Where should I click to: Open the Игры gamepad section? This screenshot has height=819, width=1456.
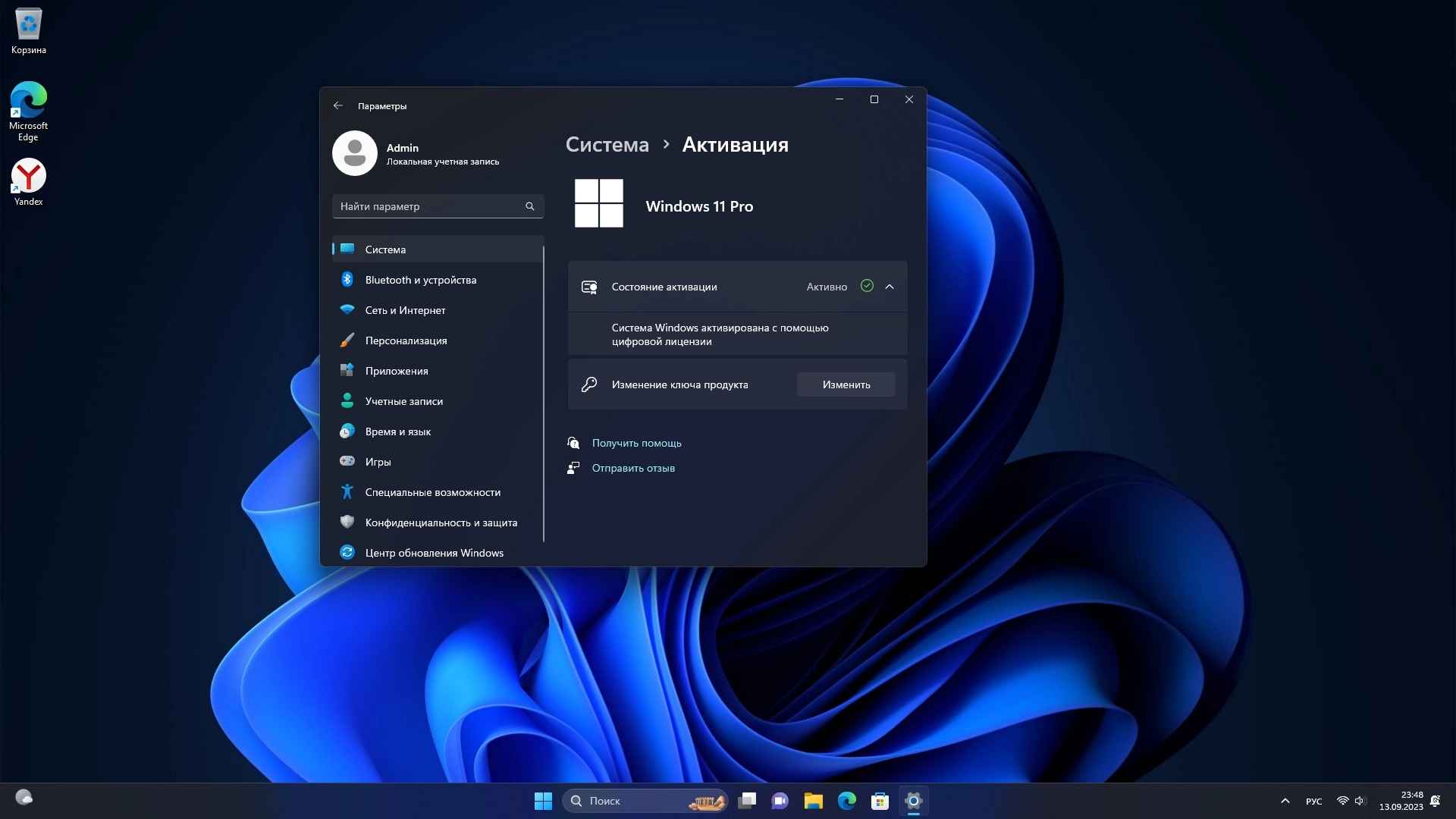point(378,462)
